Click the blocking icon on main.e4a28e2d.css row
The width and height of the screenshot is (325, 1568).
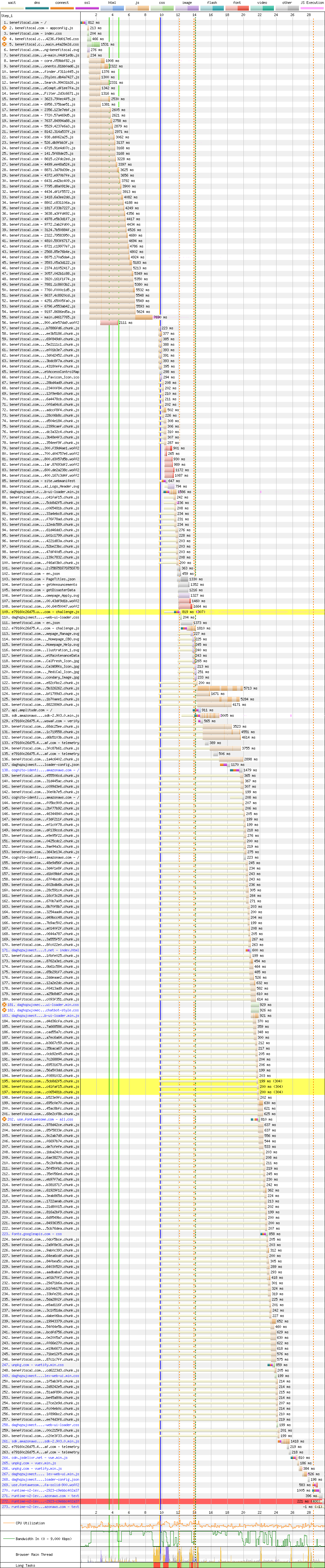coord(4,44)
